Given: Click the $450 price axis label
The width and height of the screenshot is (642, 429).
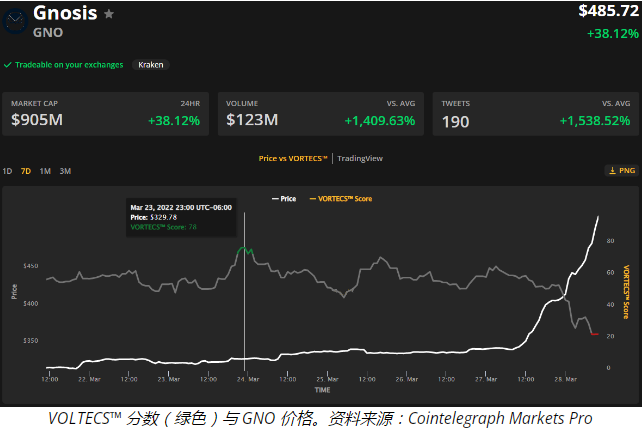Looking at the screenshot, I should (31, 266).
